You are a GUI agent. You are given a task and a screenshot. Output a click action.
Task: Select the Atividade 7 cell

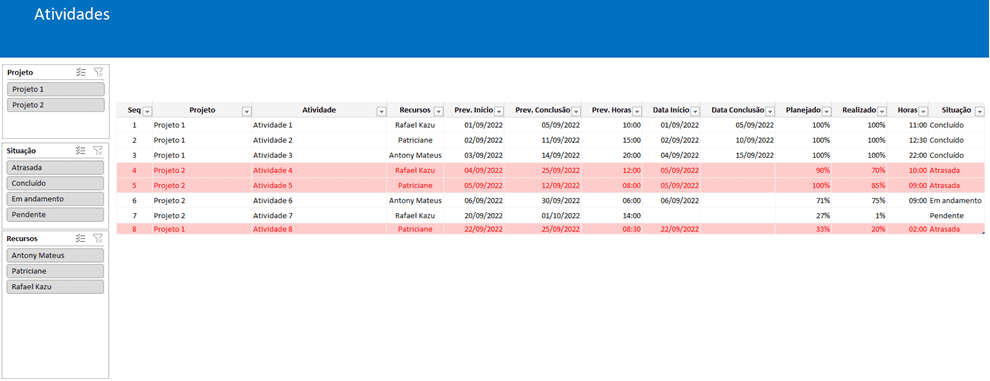(319, 215)
